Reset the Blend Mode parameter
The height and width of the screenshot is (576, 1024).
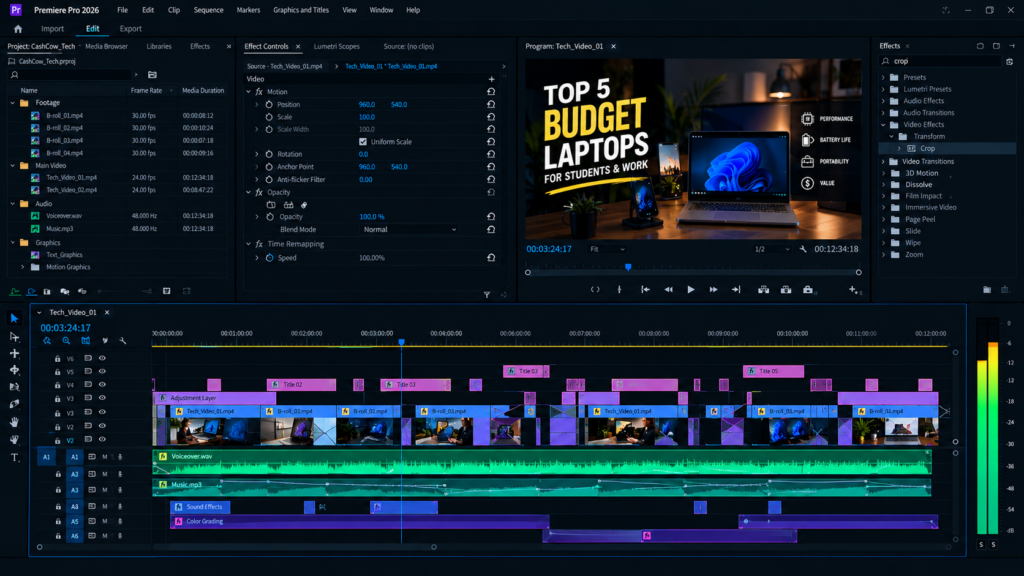[x=491, y=229]
